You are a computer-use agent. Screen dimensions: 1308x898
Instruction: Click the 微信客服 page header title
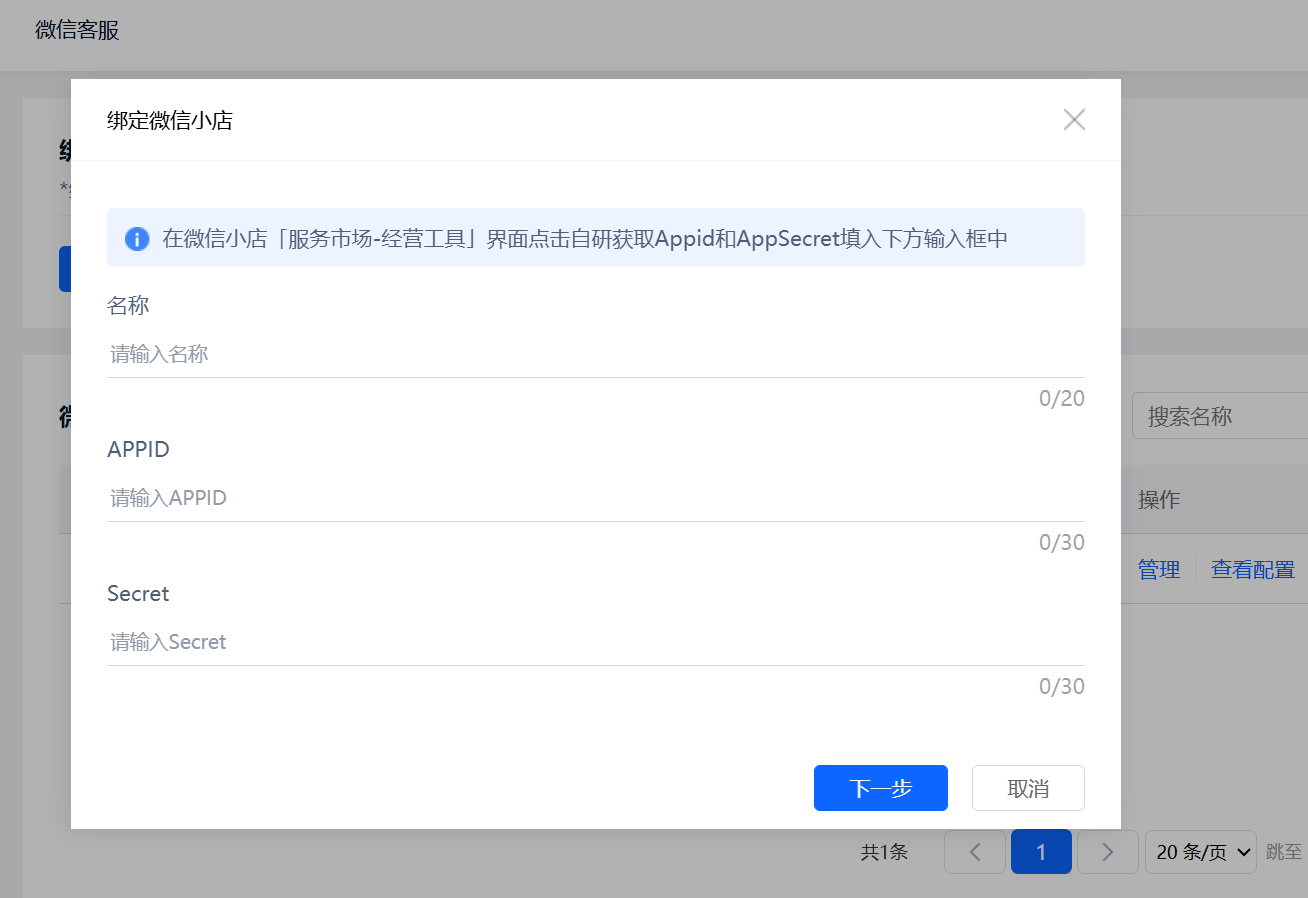point(77,30)
